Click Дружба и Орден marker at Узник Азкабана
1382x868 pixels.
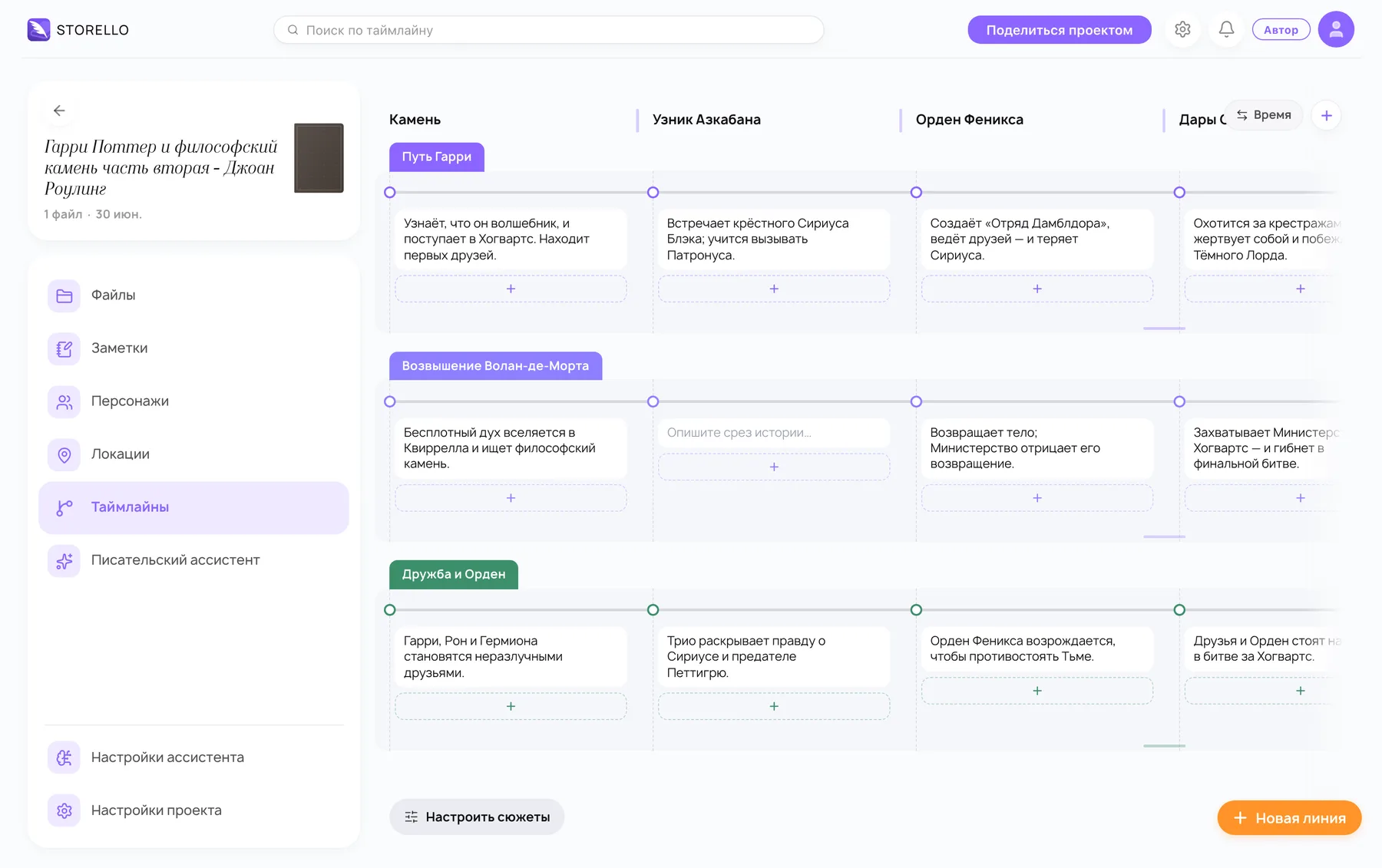[653, 610]
